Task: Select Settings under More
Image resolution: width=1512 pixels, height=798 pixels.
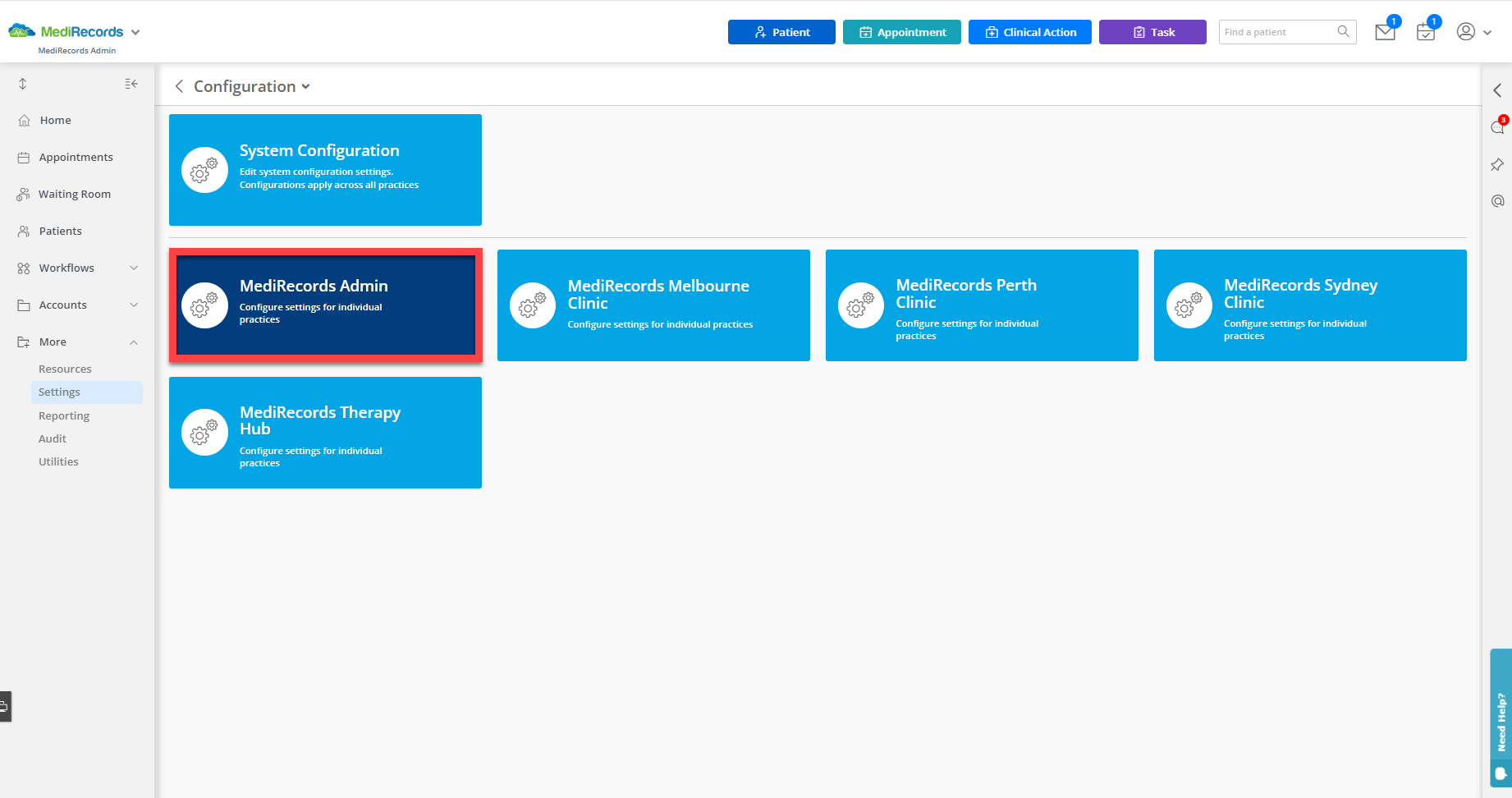Action: (87, 392)
